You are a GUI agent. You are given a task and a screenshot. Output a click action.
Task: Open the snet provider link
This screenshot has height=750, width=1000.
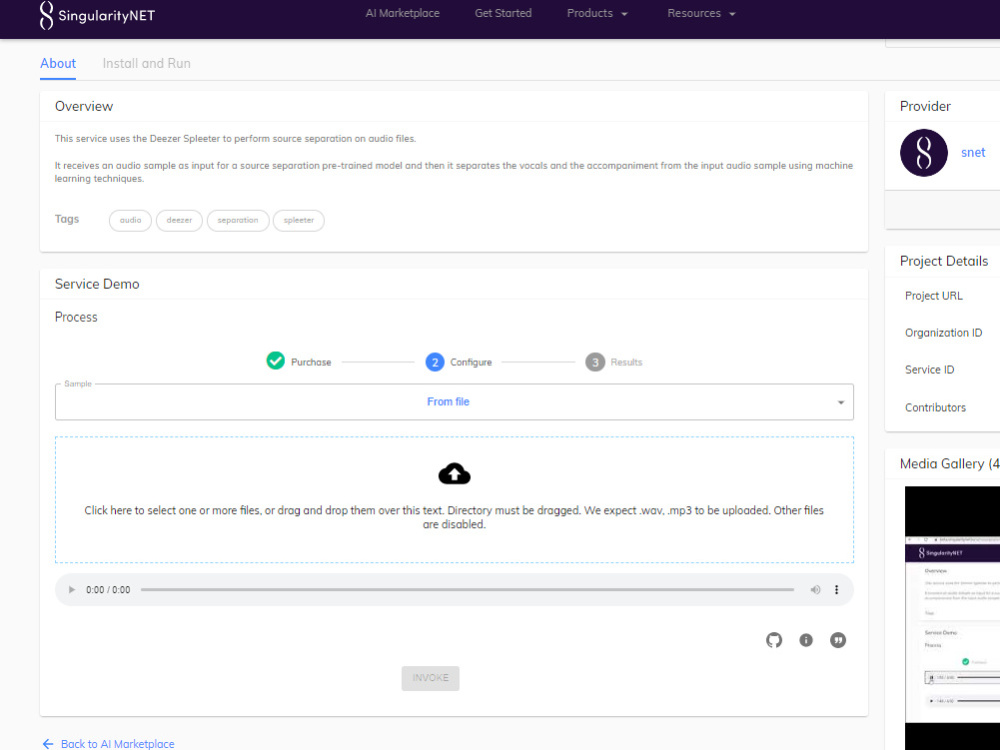(973, 152)
